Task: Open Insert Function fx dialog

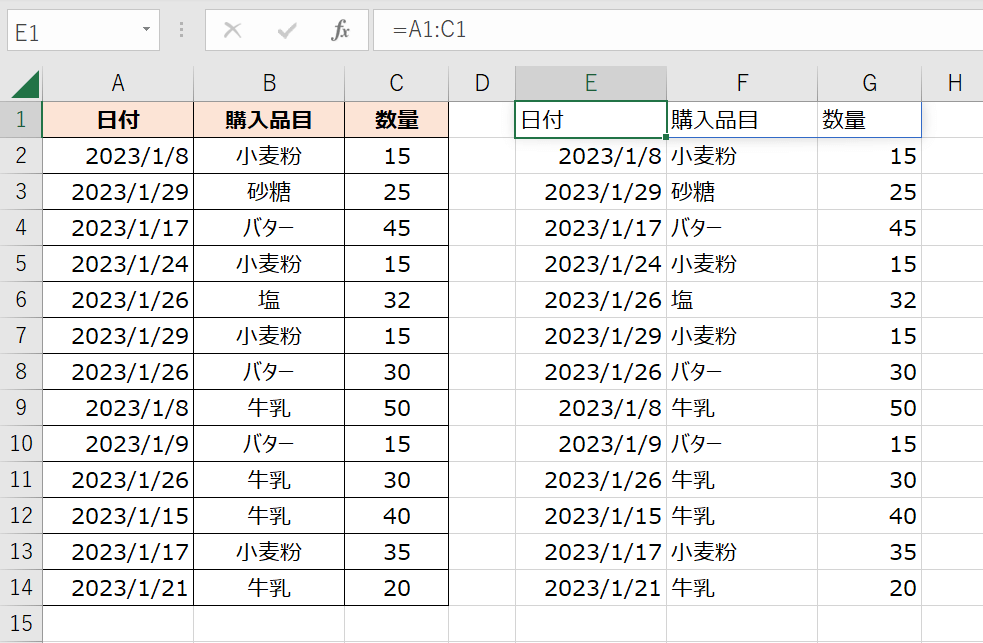Action: pyautogui.click(x=340, y=31)
